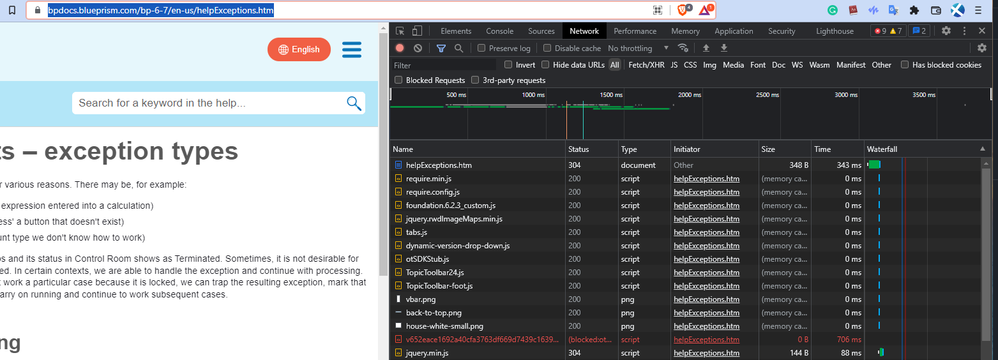Open DevTools main settings gear

coord(946,31)
